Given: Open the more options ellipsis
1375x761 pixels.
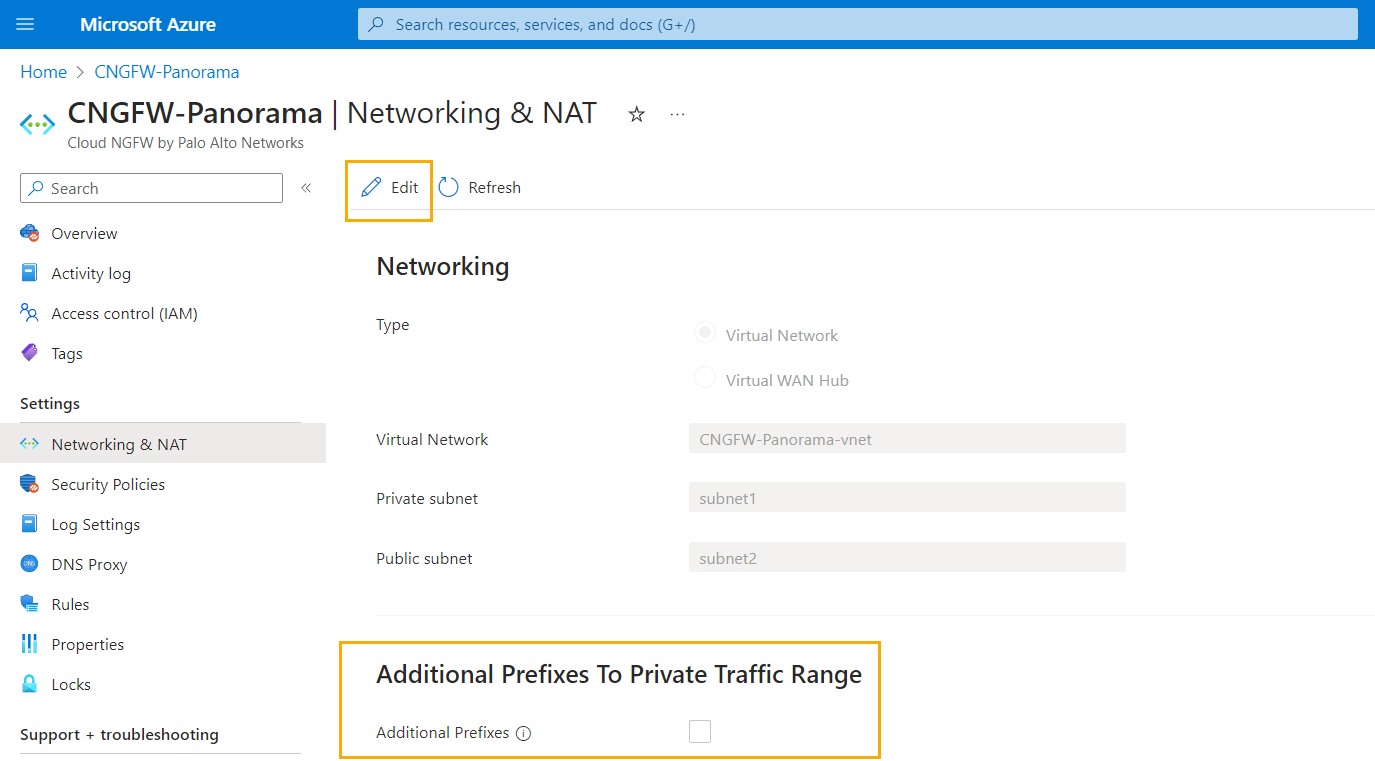Looking at the screenshot, I should [x=677, y=115].
